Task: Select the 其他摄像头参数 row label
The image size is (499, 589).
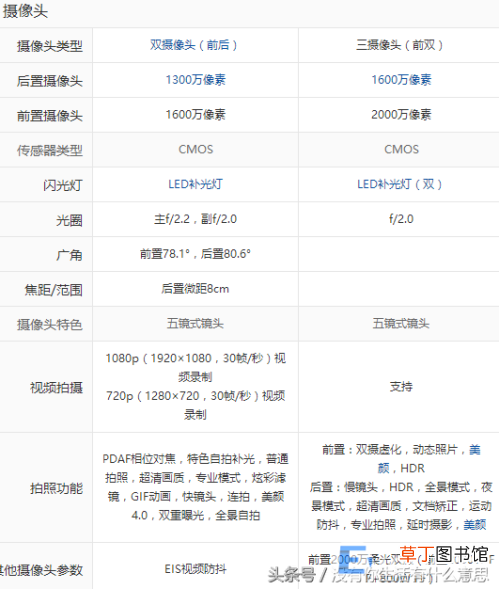Action: (41, 569)
